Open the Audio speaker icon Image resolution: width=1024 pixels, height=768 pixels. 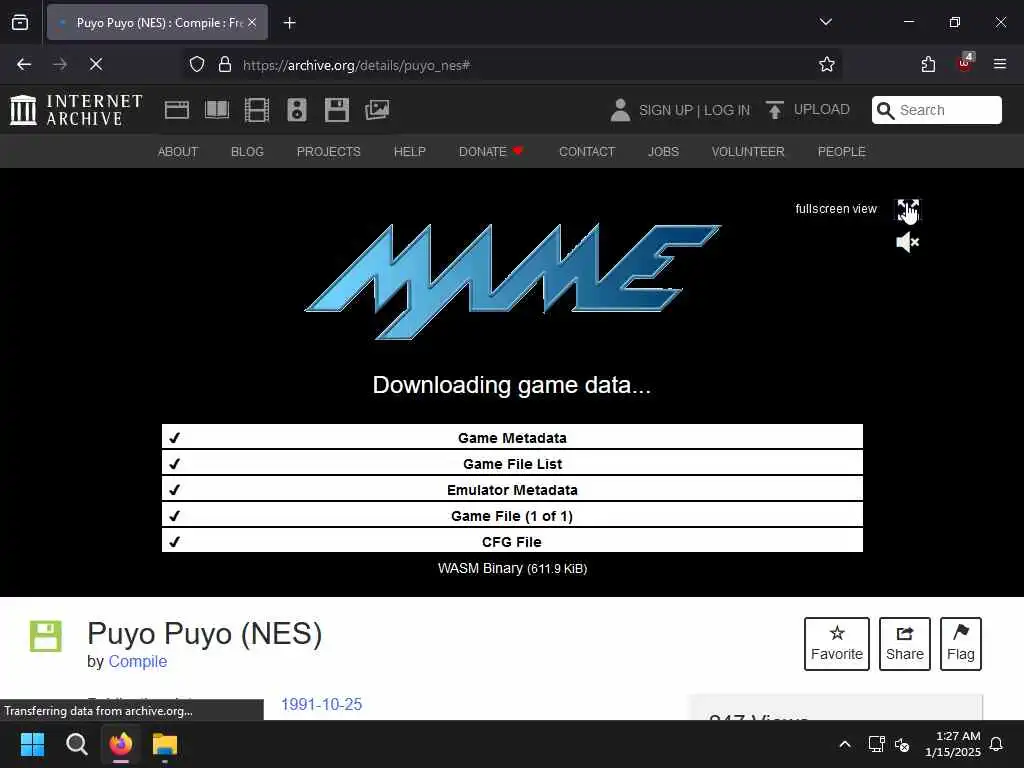click(296, 110)
